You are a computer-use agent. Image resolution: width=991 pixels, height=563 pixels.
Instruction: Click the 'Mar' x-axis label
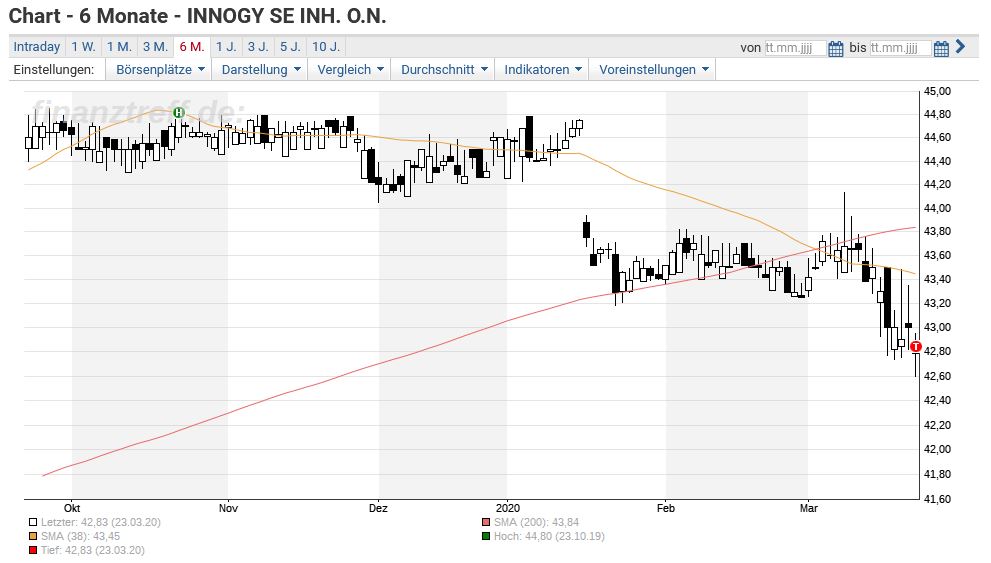coord(808,508)
